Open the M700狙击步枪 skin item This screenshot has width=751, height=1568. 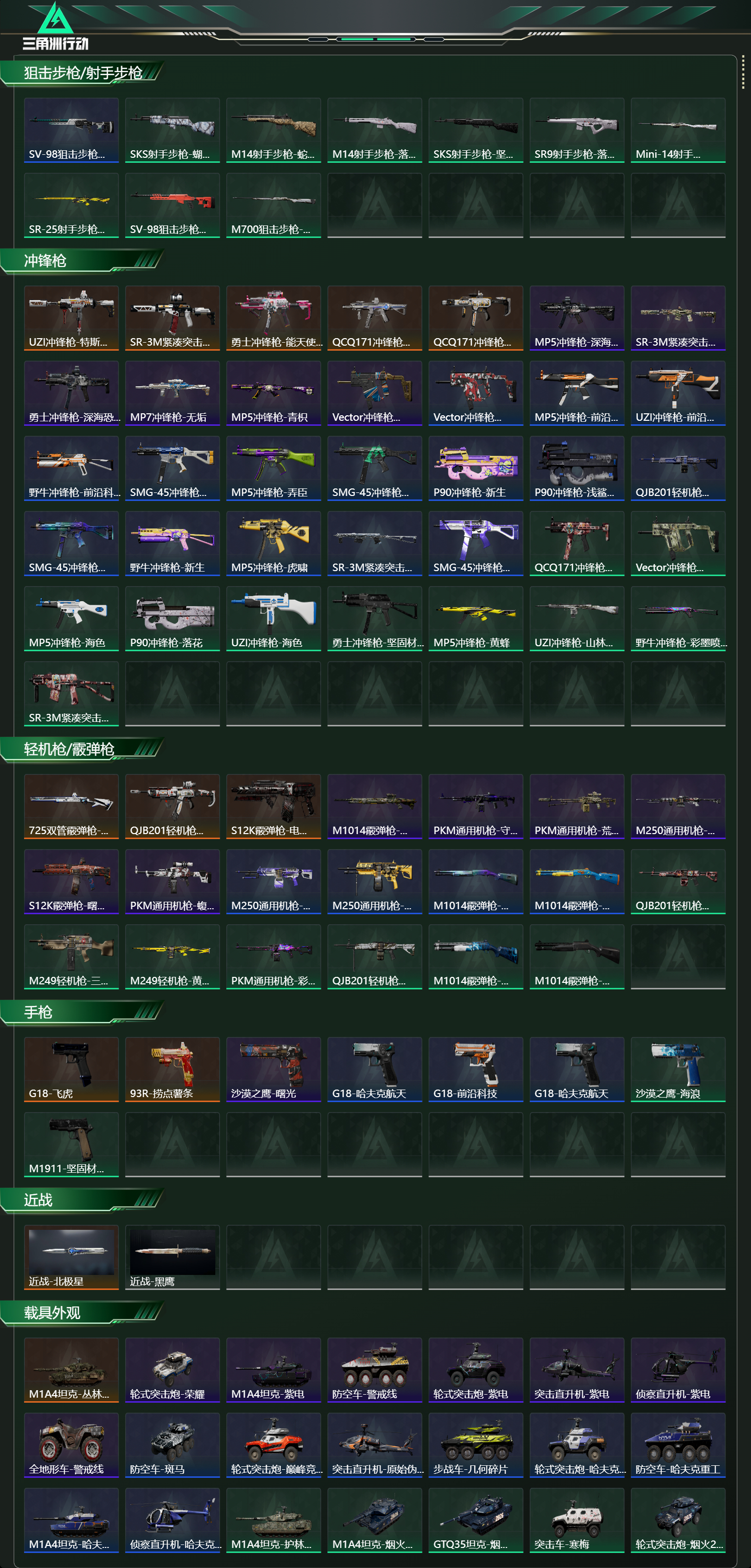click(x=274, y=205)
